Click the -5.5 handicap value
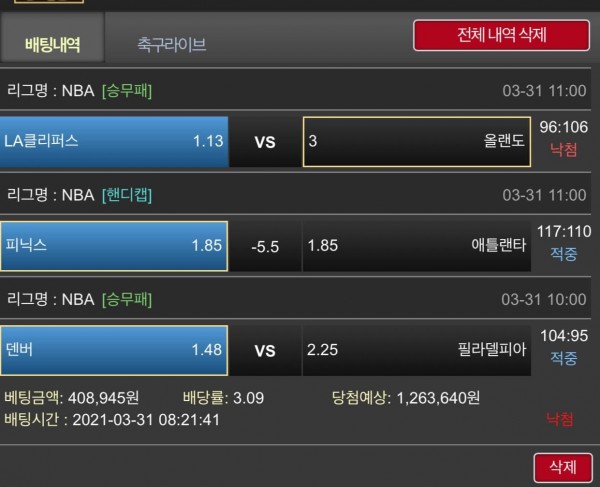 tap(265, 247)
